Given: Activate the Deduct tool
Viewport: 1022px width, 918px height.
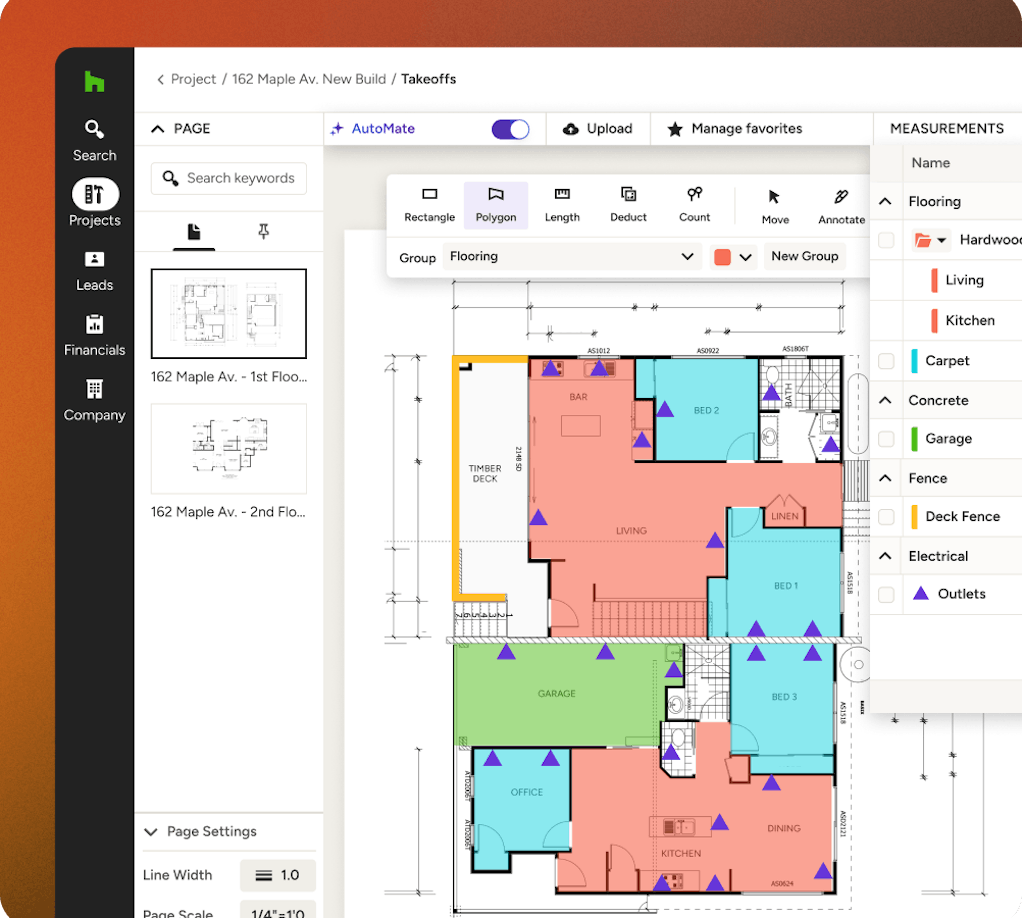Looking at the screenshot, I should tap(628, 204).
